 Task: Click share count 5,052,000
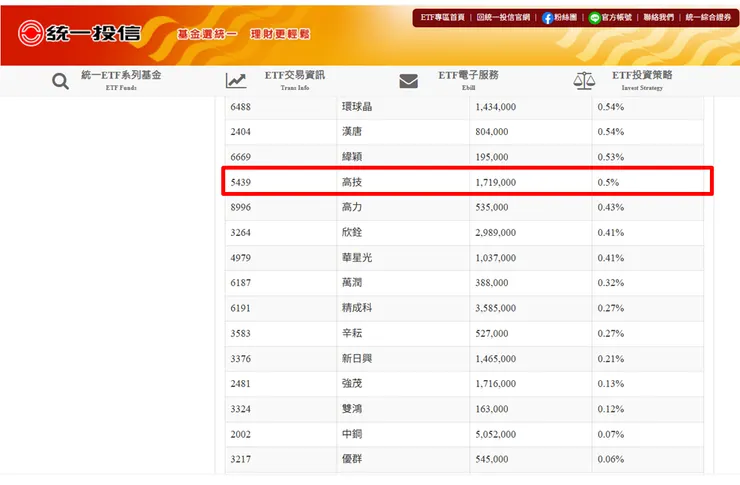(495, 435)
